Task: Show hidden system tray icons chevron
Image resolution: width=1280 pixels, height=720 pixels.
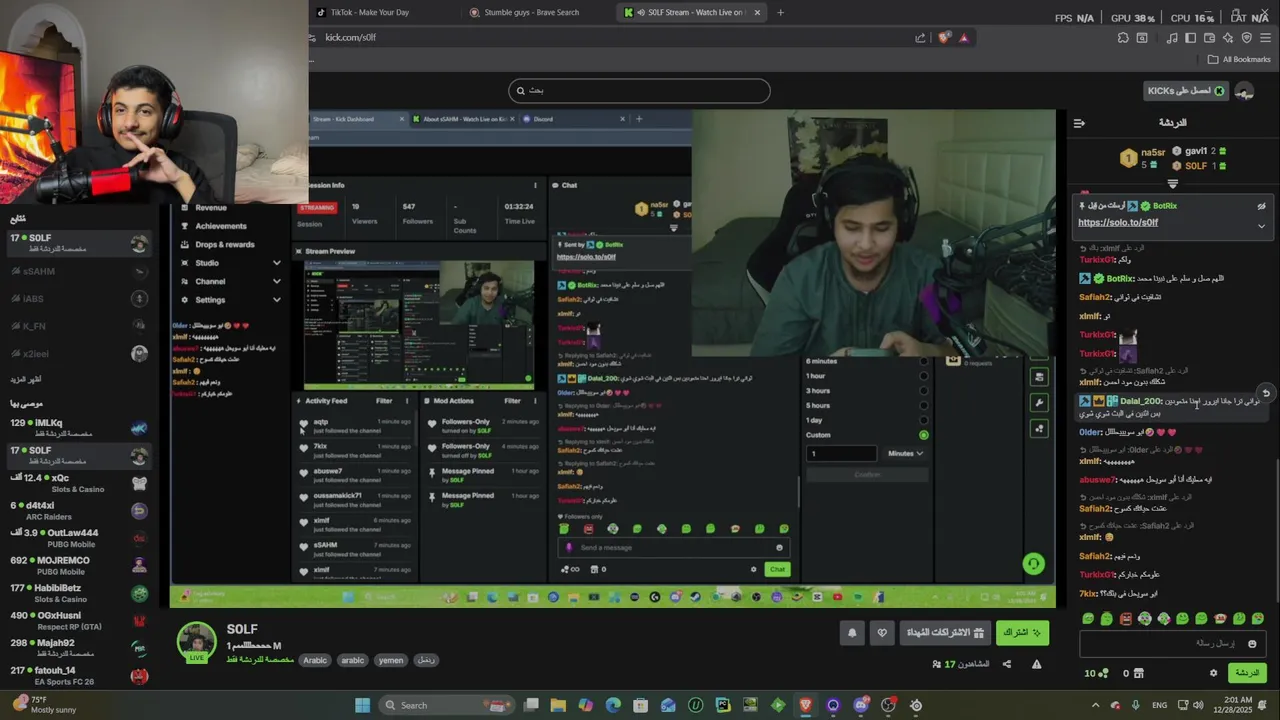Action: click(1095, 705)
